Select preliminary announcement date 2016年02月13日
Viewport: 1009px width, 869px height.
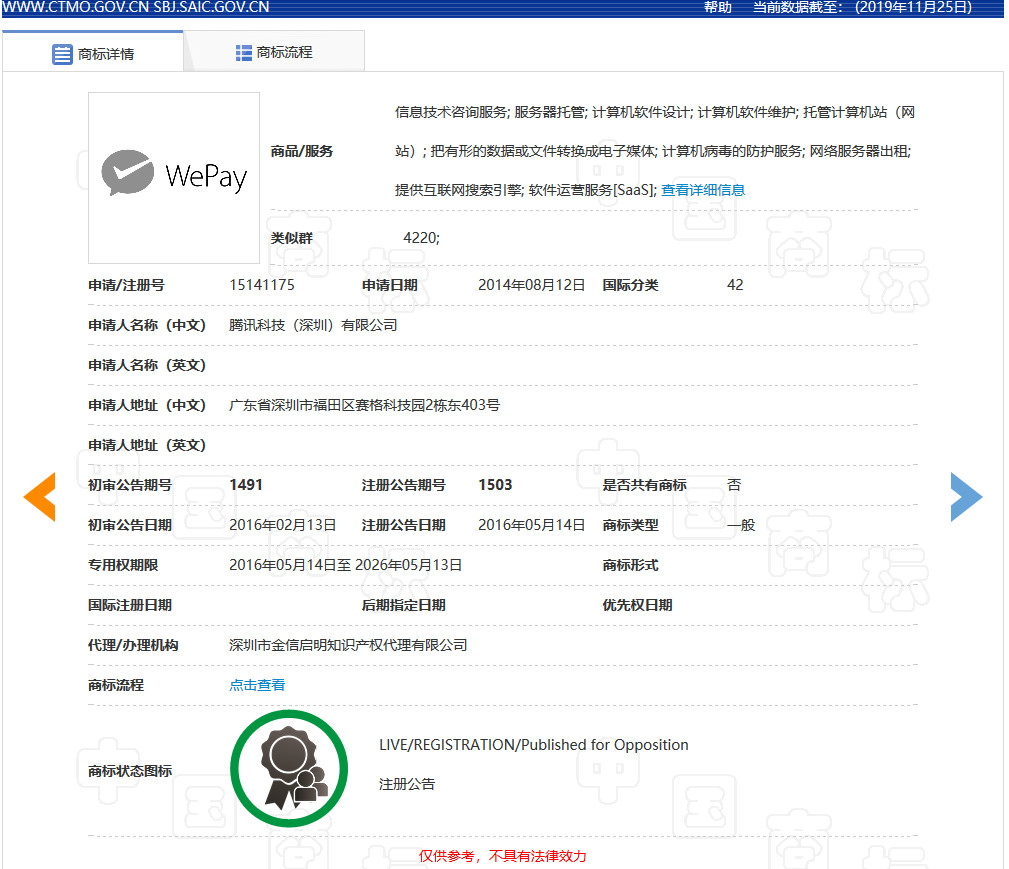coord(282,525)
